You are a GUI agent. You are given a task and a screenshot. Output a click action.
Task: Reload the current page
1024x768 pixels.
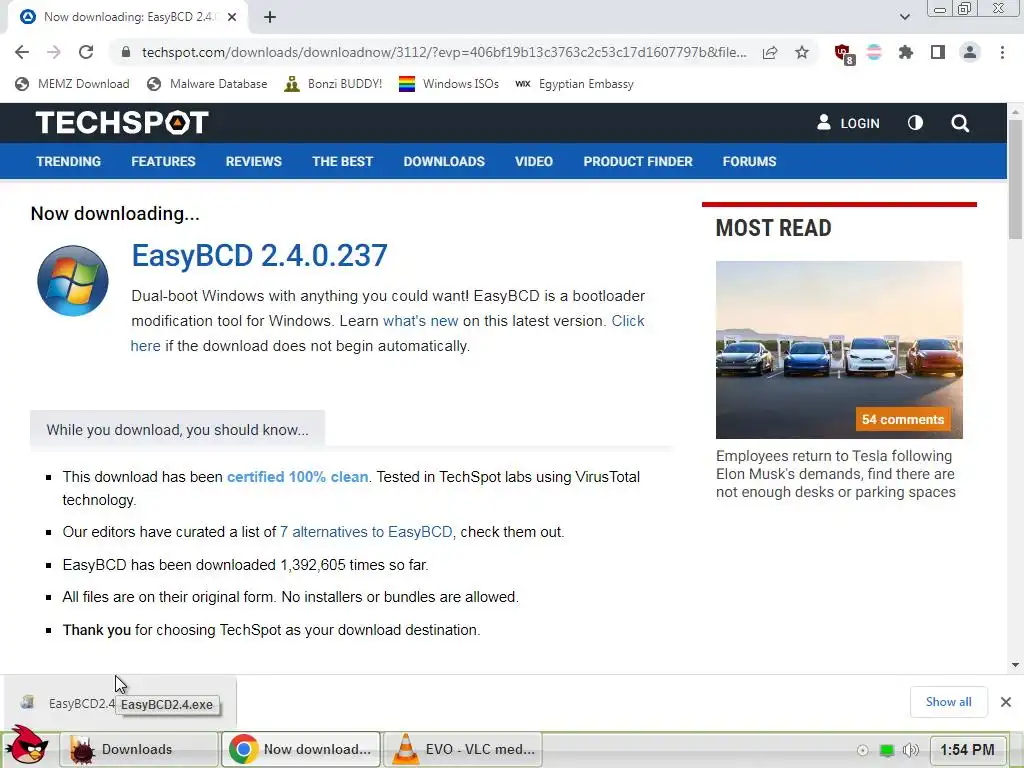point(86,52)
